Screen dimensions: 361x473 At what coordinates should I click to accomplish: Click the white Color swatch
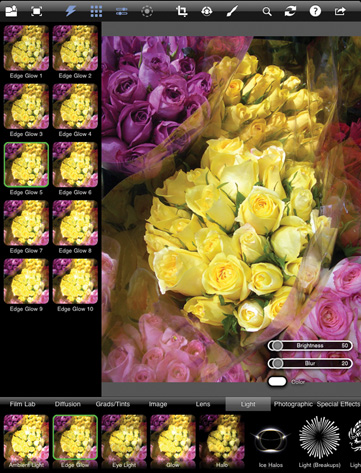(x=277, y=382)
